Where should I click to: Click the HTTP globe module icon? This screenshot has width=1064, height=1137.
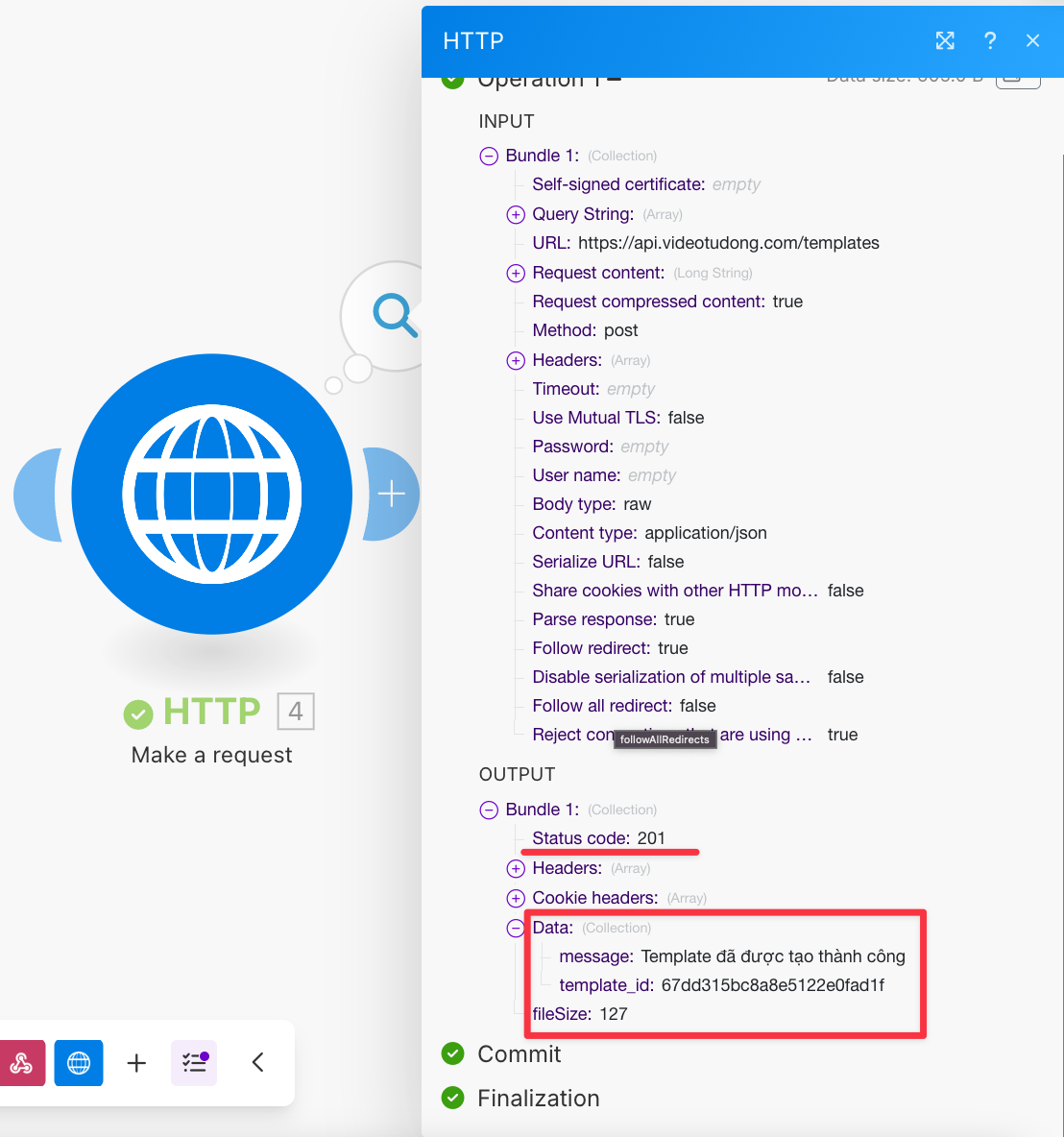(211, 494)
